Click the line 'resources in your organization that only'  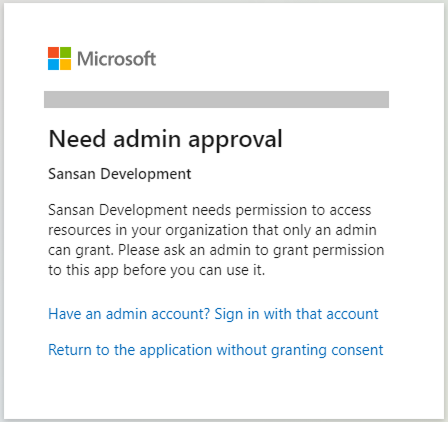(212, 230)
